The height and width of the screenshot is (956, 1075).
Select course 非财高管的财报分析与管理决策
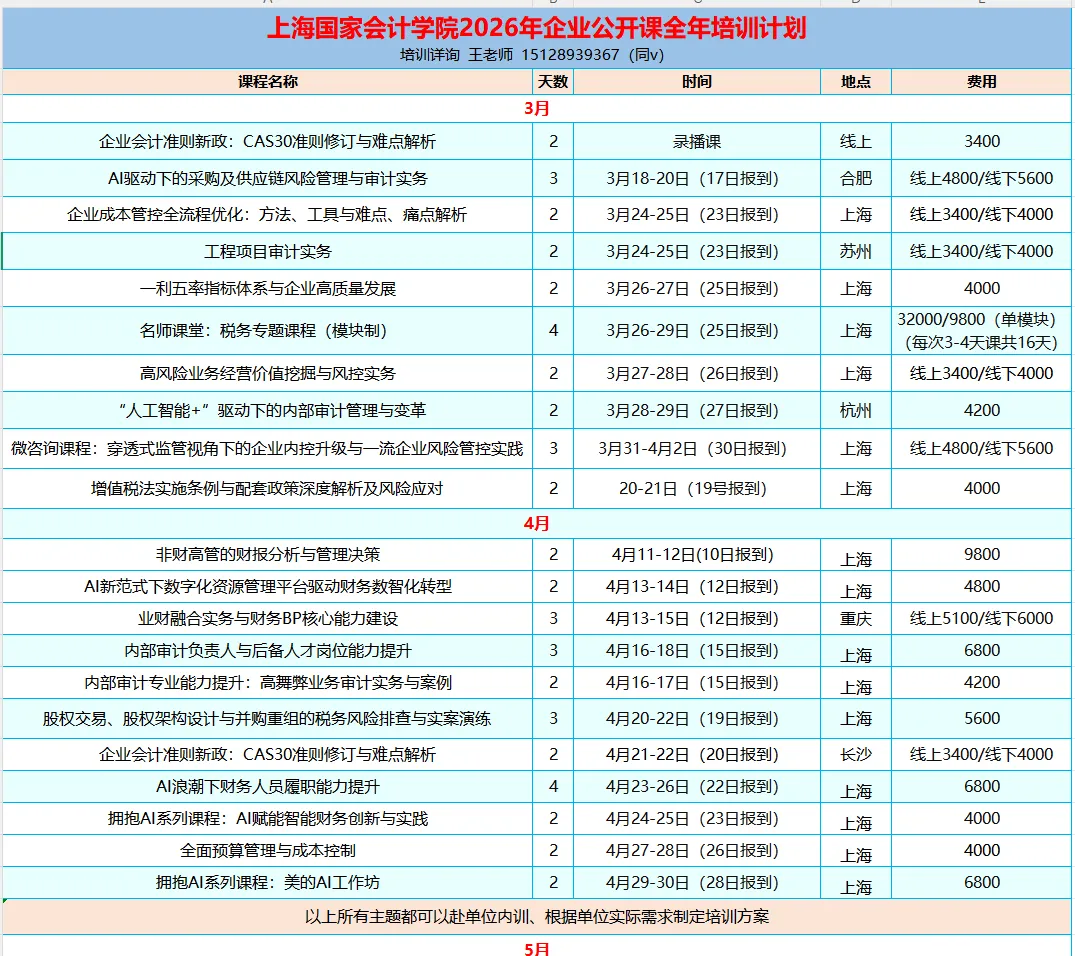[267, 554]
